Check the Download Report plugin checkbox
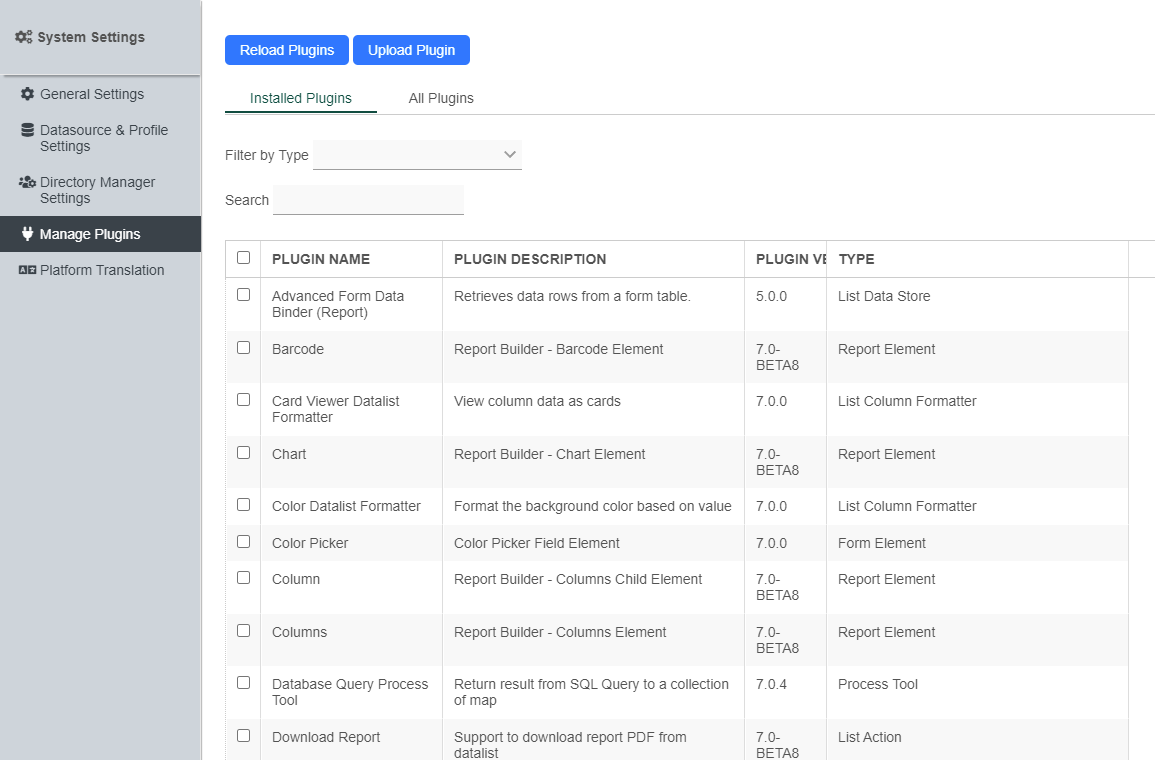1155x760 pixels. [x=243, y=736]
